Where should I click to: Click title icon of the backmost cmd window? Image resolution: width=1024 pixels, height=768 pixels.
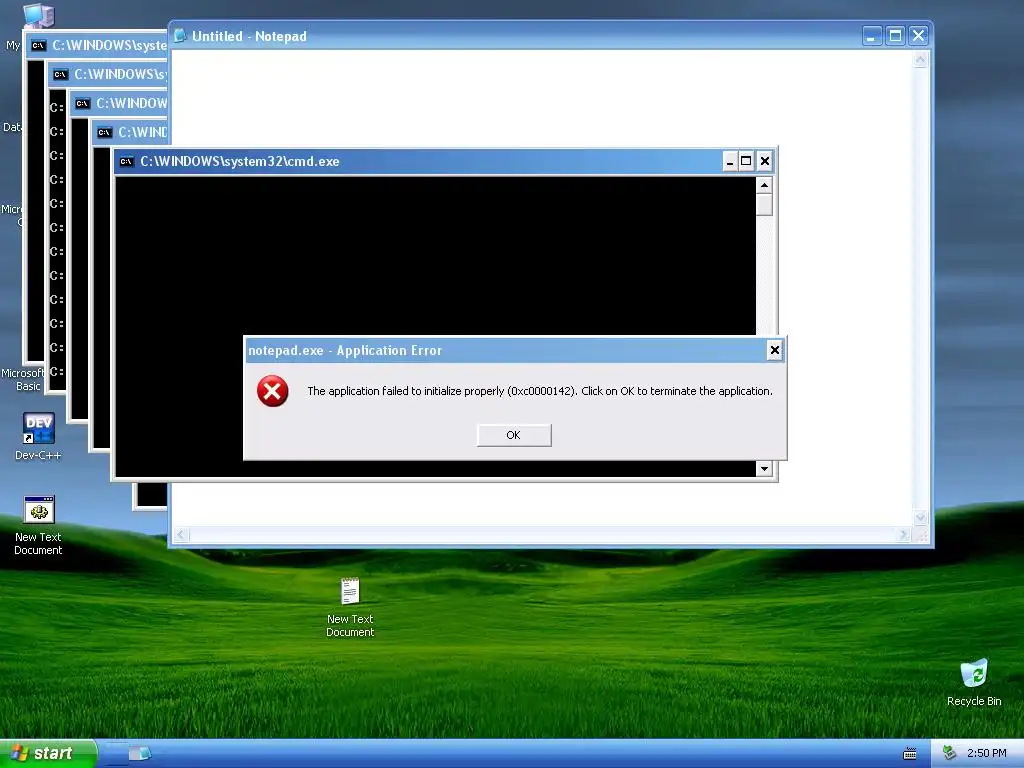(x=39, y=45)
